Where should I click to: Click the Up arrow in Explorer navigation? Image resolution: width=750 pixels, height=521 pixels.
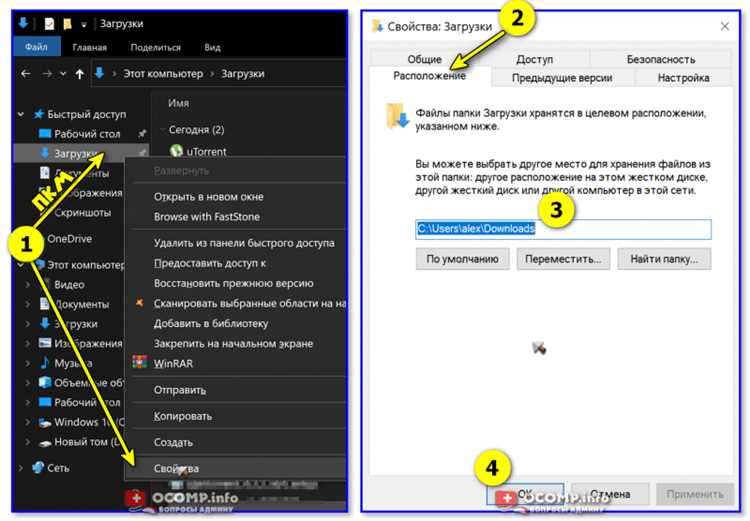79,74
